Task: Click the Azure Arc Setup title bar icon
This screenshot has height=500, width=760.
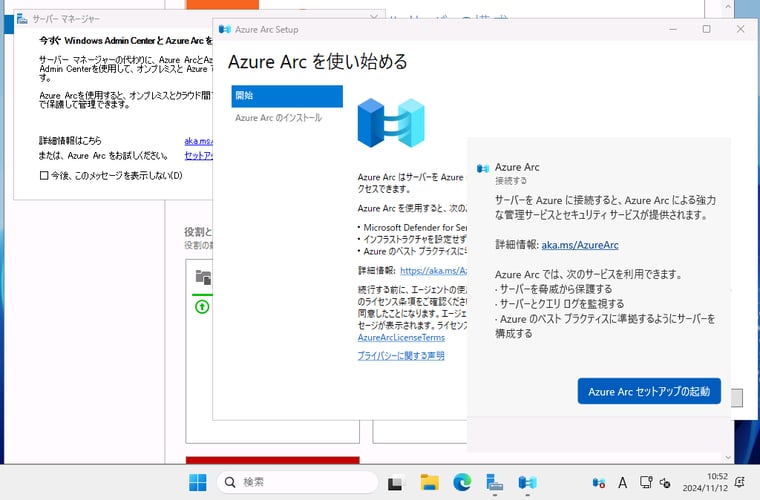Action: click(224, 29)
